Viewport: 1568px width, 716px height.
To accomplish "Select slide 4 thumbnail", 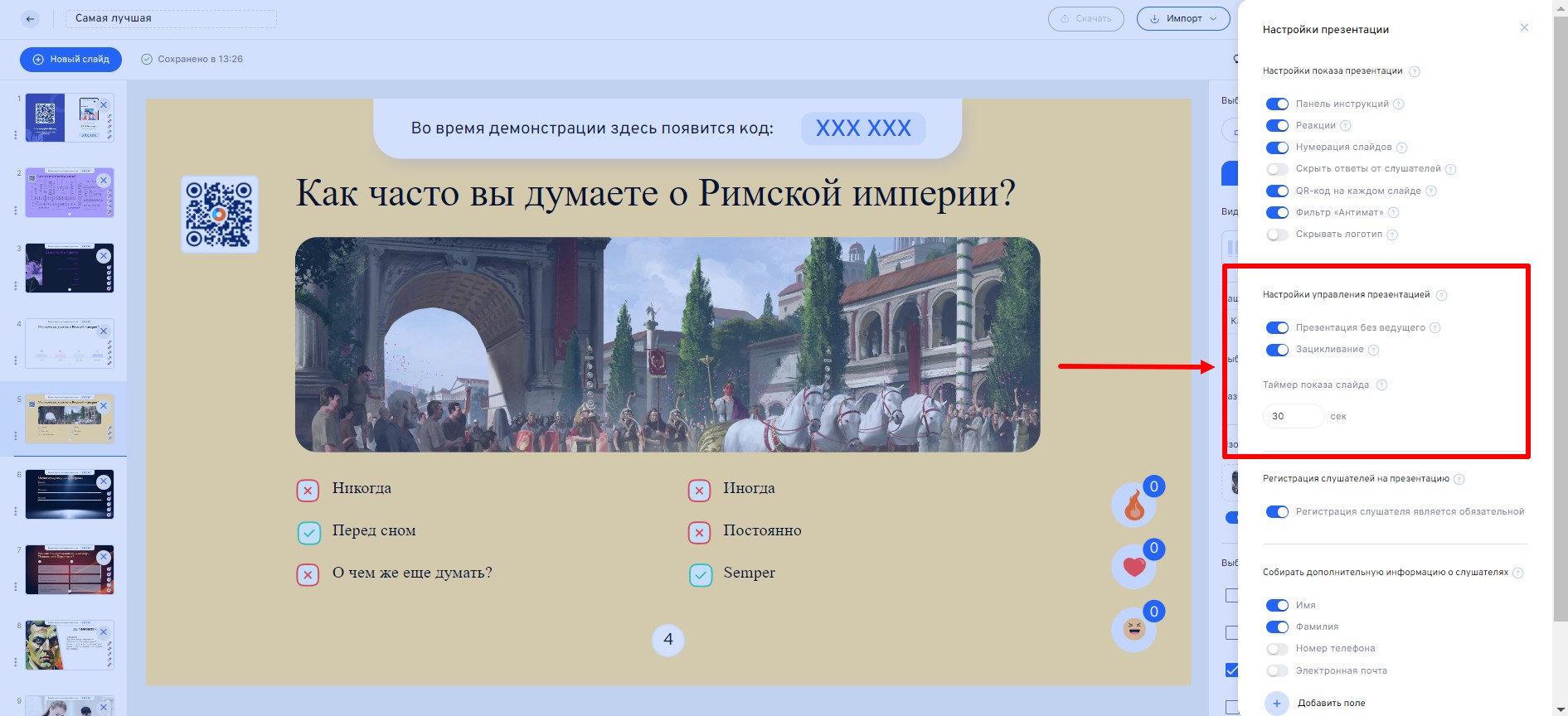I will click(x=70, y=343).
